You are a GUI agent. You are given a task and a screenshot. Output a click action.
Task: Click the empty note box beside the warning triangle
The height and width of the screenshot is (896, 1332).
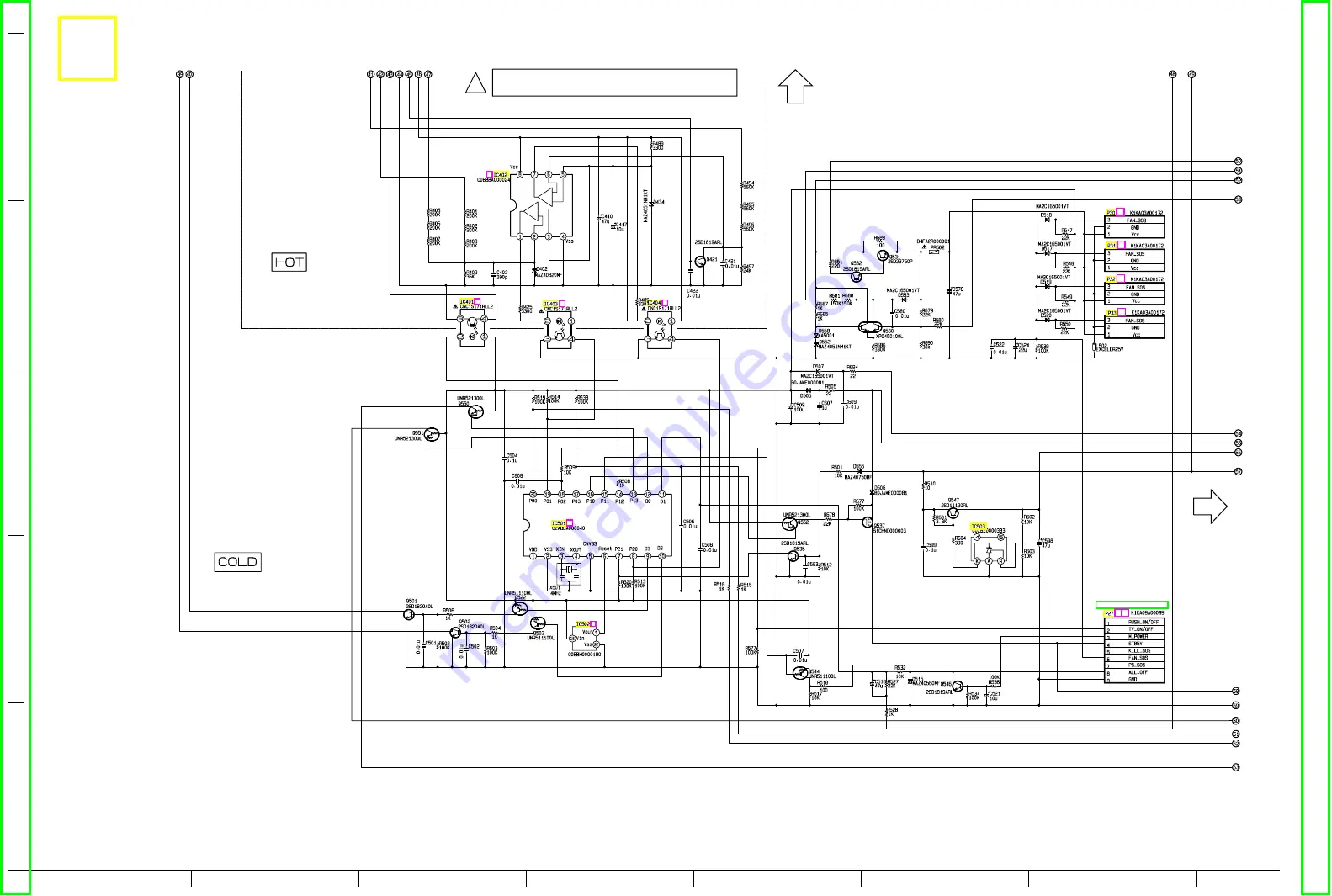pyautogui.click(x=614, y=82)
